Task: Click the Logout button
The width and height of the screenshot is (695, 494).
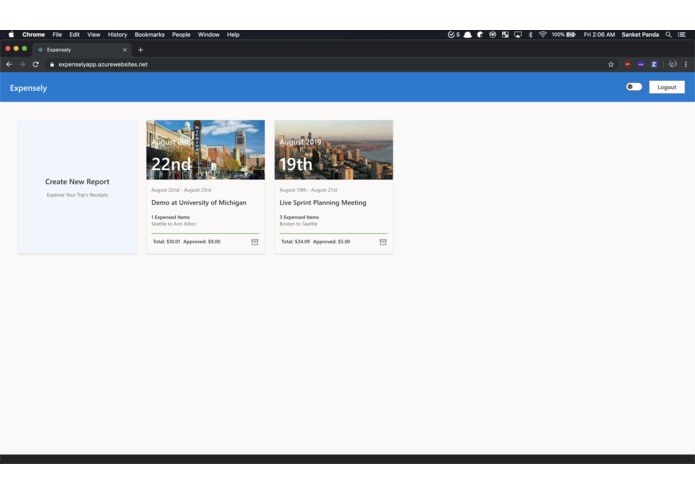Action: (667, 87)
